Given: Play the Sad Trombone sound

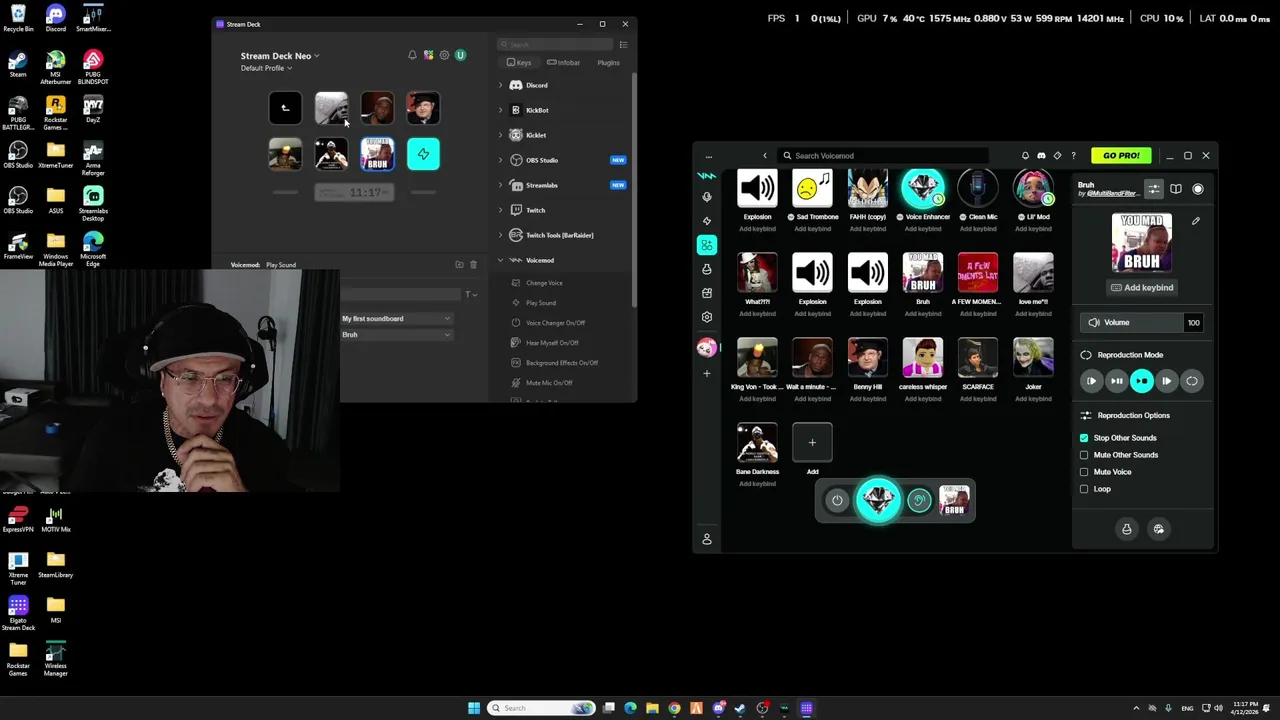Looking at the screenshot, I should [812, 188].
